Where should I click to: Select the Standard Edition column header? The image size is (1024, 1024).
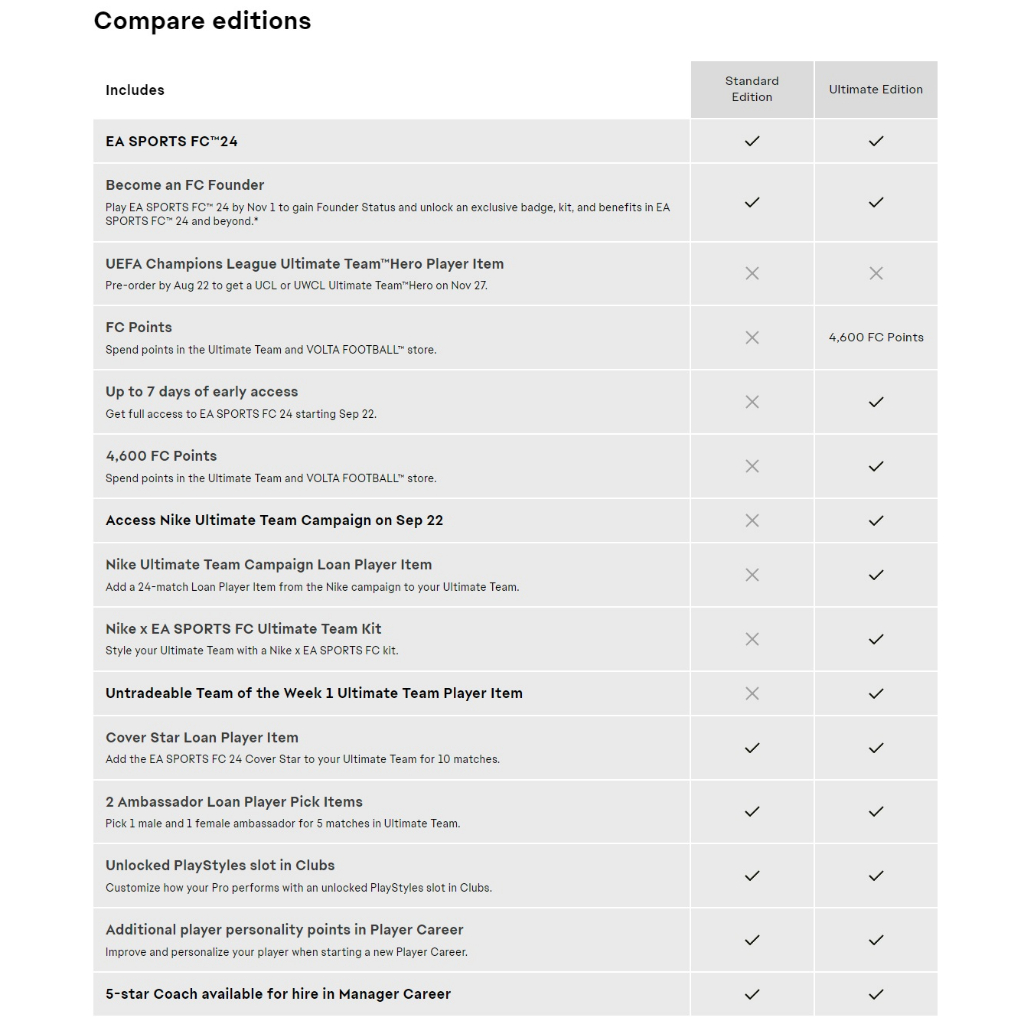[752, 89]
